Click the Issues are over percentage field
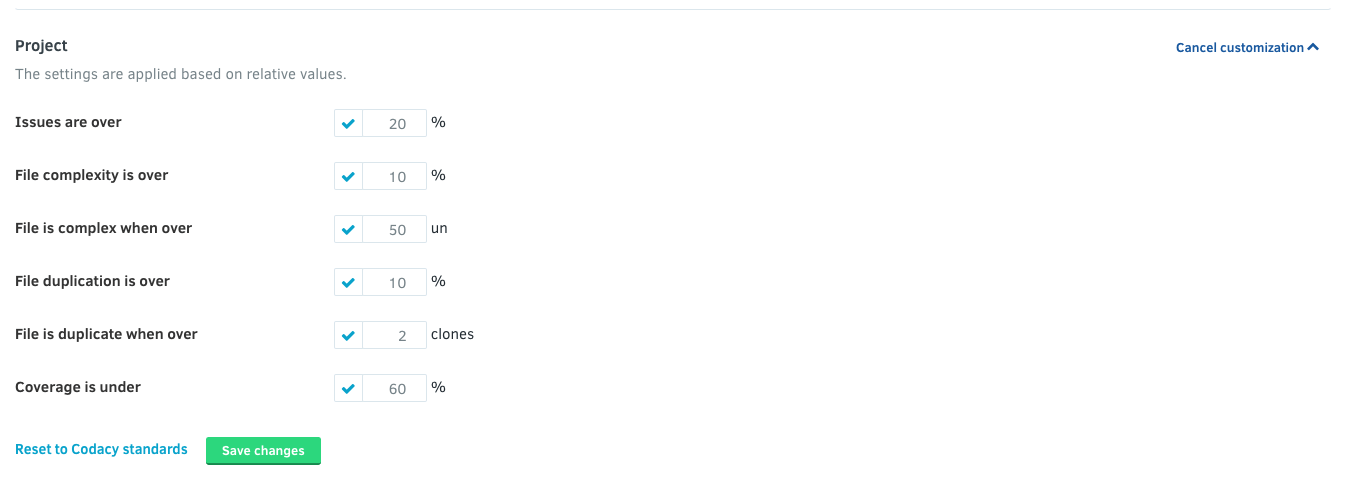1352x489 pixels. coord(394,124)
